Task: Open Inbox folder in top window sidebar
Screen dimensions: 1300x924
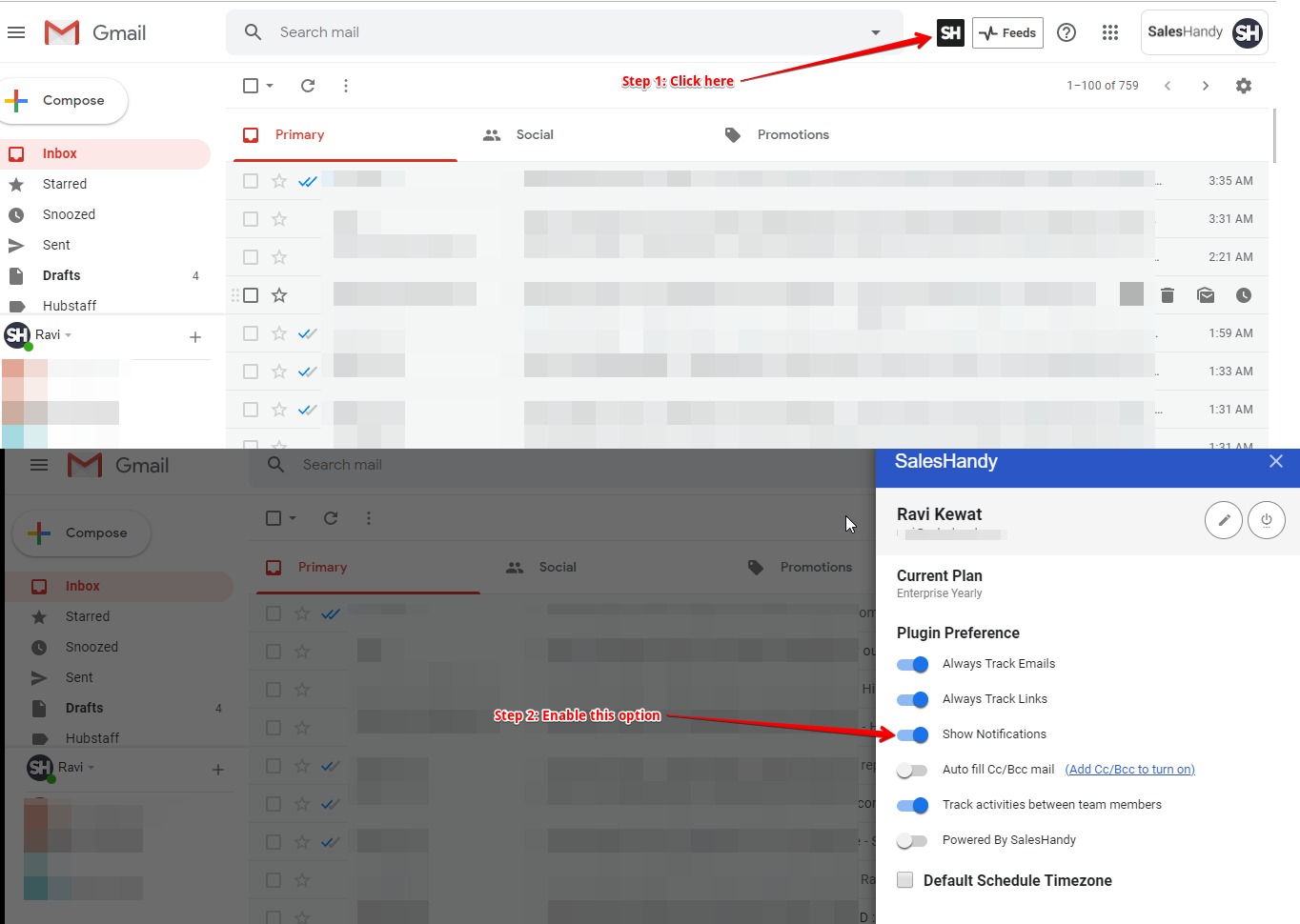Action: pos(105,153)
